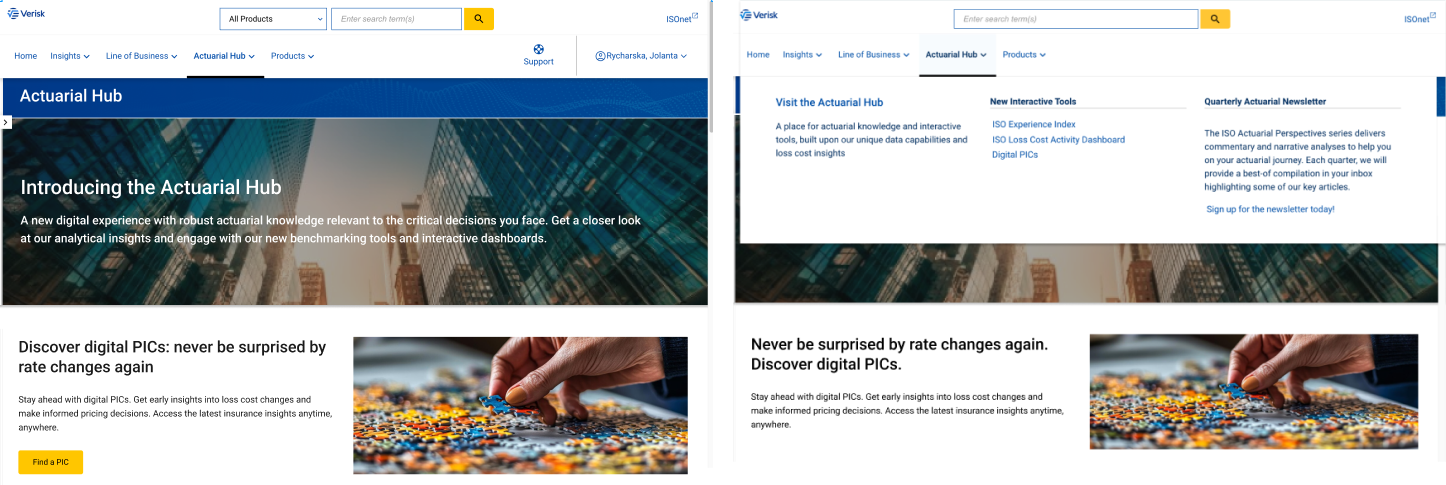Open ISO Loss Cost Activity Dashboard link
The height and width of the screenshot is (485, 1446).
tap(1058, 140)
